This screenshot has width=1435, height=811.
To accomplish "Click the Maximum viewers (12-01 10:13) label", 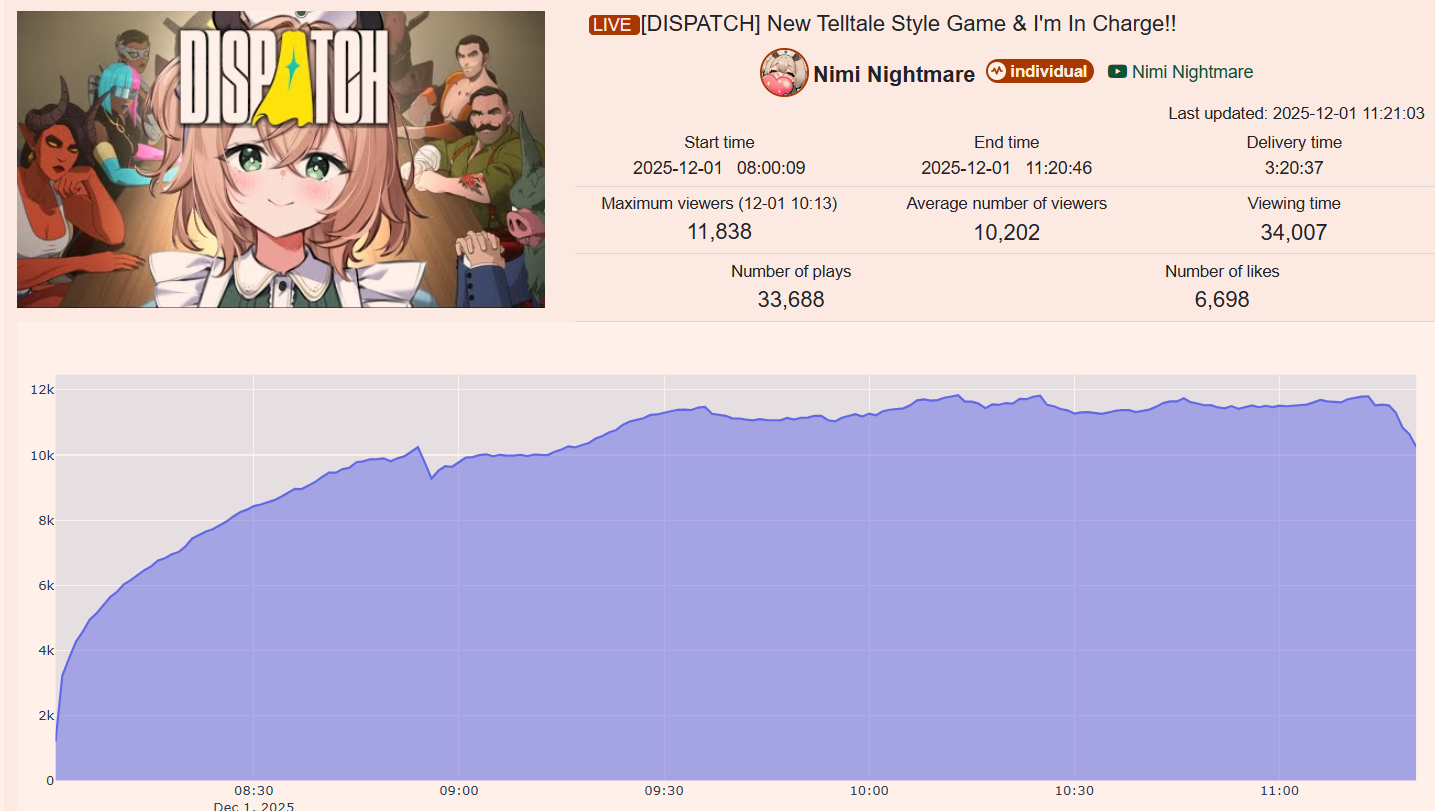I will (719, 204).
